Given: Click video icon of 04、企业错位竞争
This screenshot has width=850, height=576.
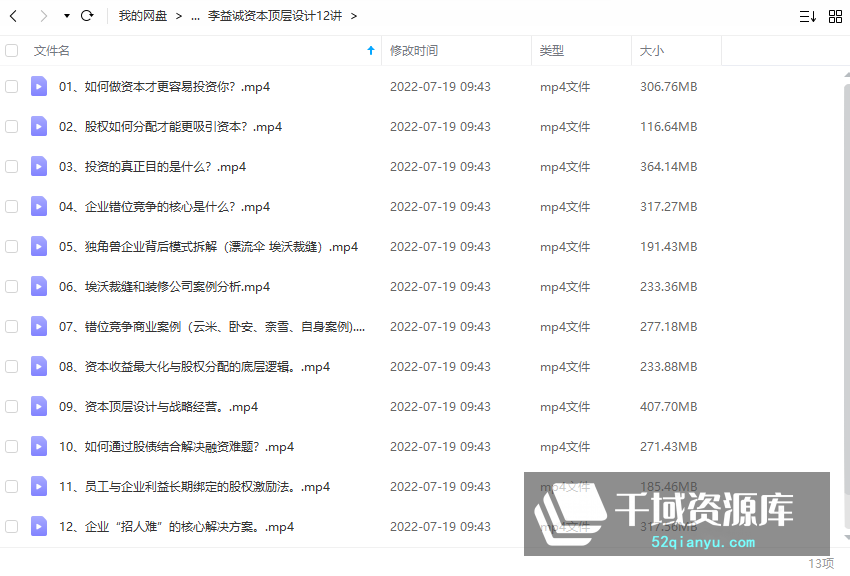Looking at the screenshot, I should click(38, 206).
